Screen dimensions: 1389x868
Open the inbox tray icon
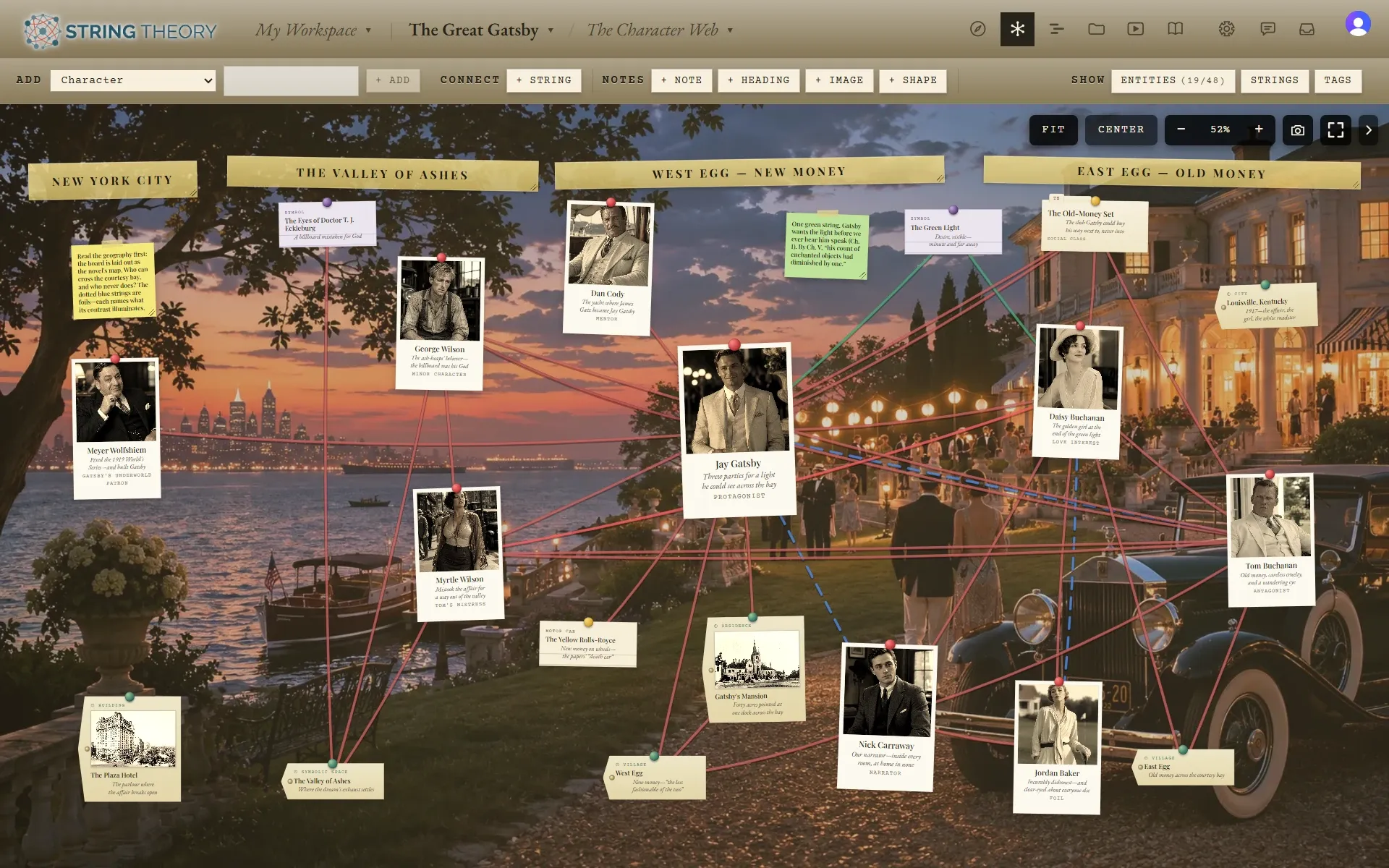[x=1307, y=30]
